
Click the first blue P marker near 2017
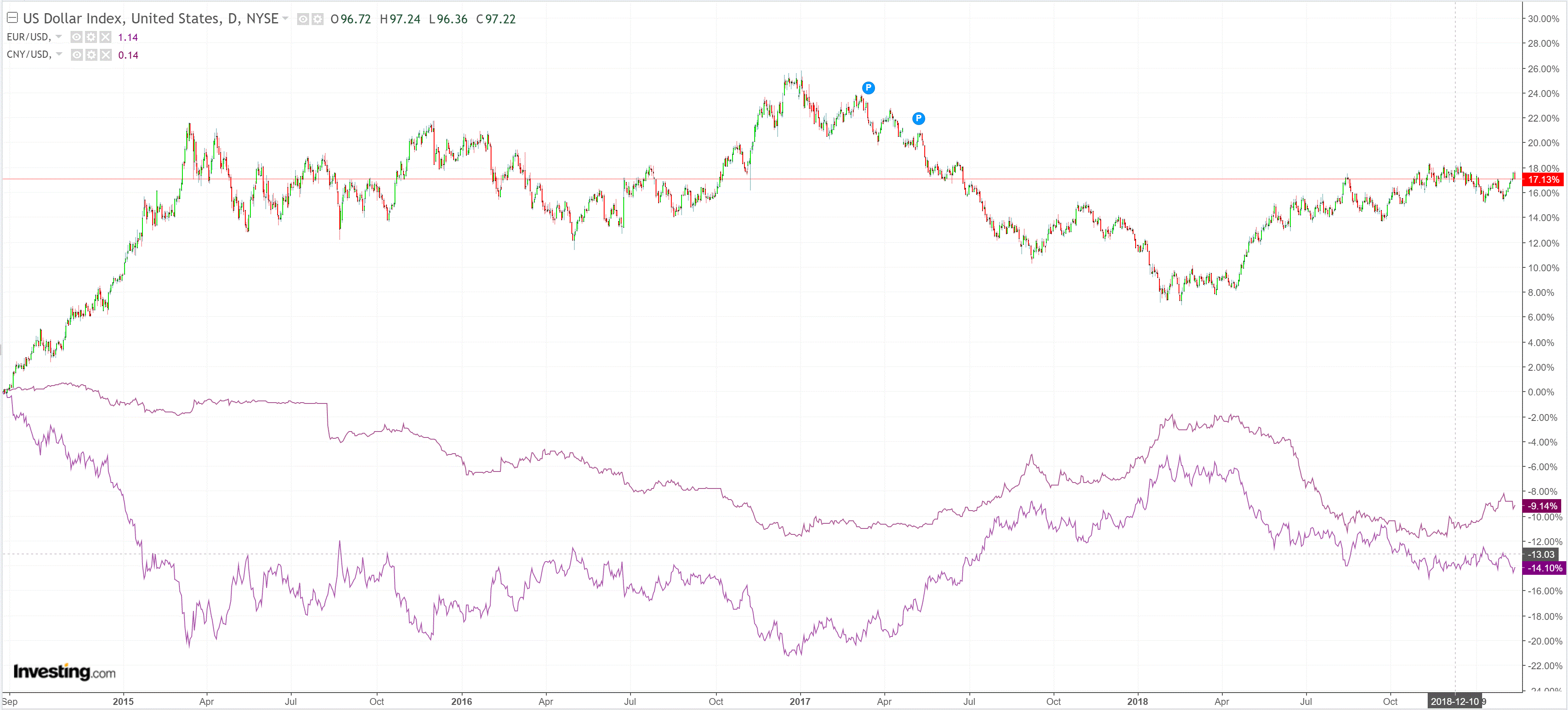point(869,88)
